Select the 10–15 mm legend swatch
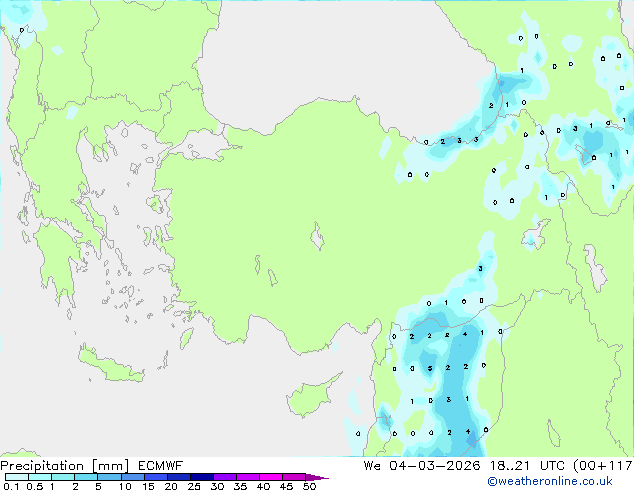Screen dimensions: 634x490 [132, 477]
